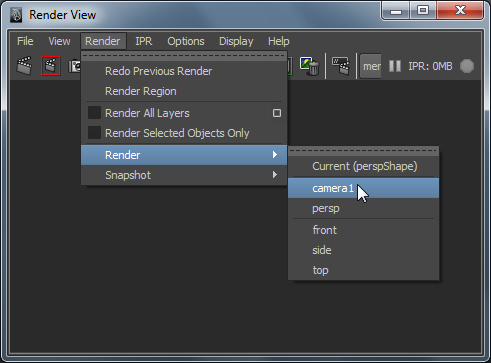Open the Display menu
This screenshot has height=363, width=491.
[x=236, y=41]
